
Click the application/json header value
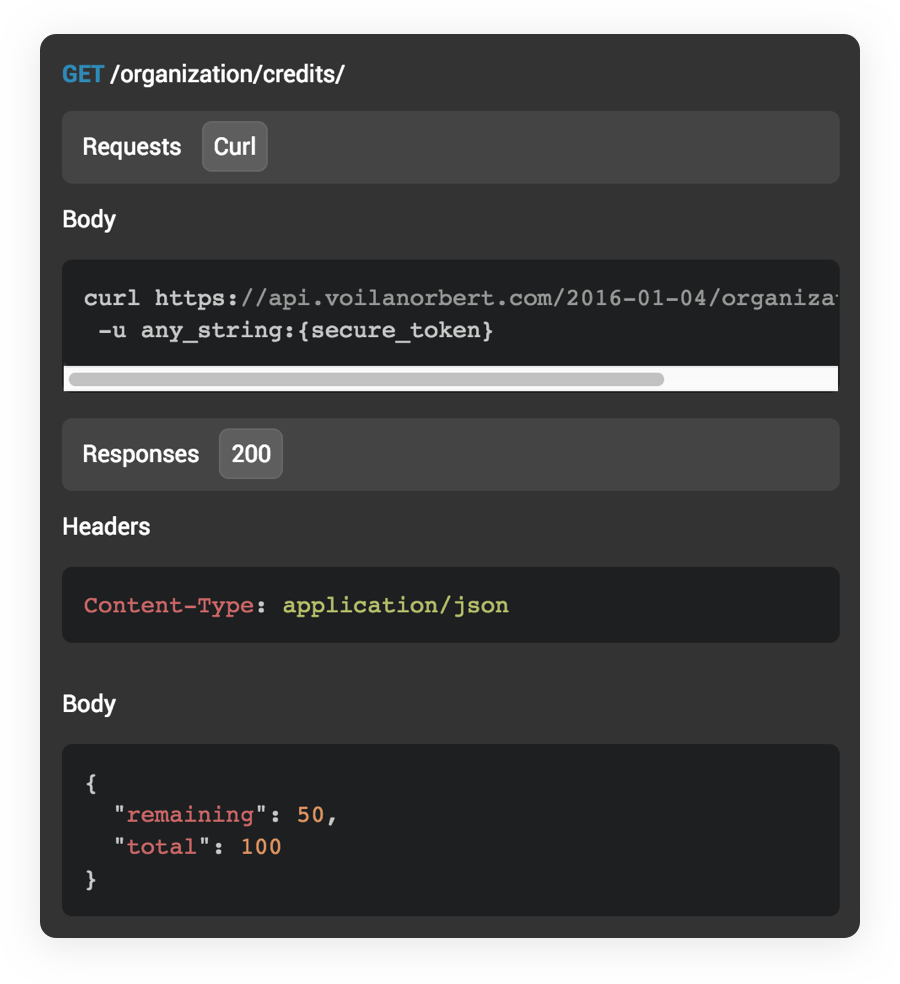[395, 605]
